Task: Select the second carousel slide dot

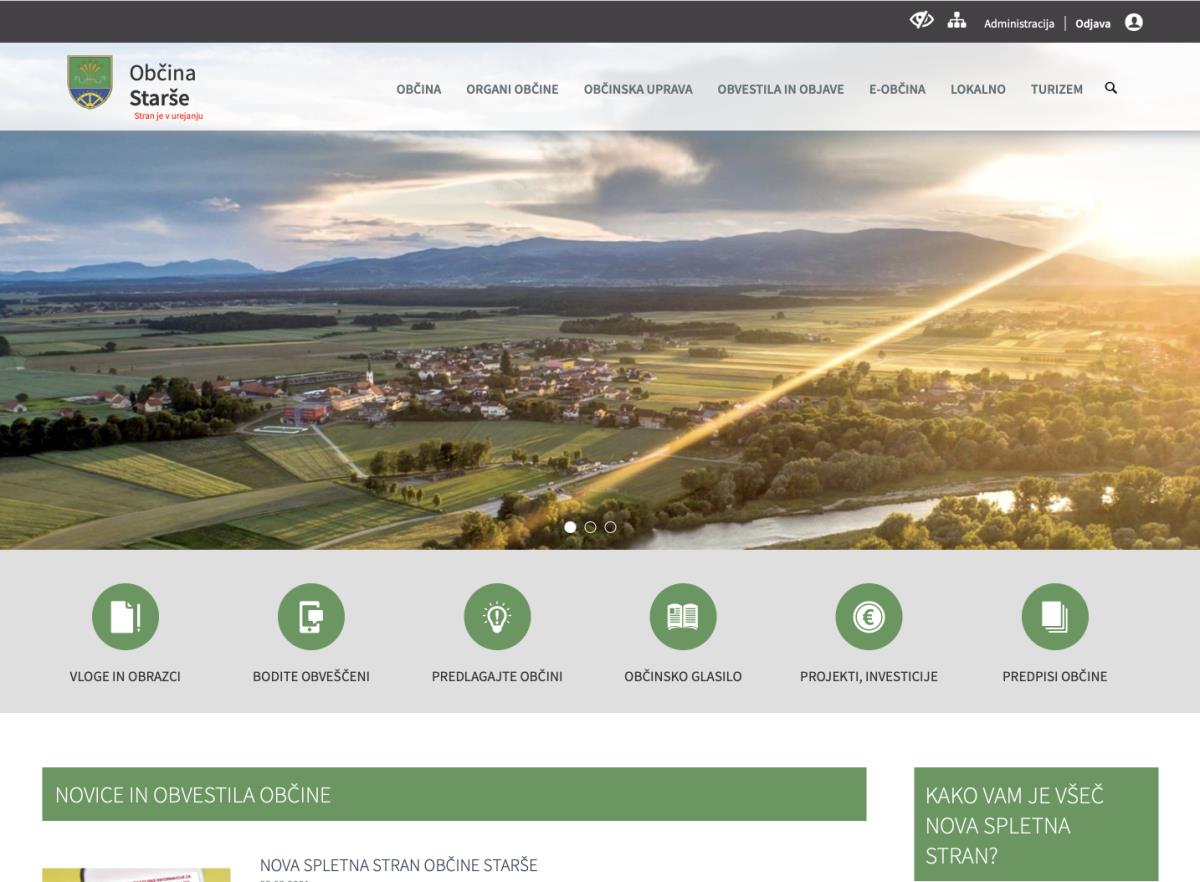Action: point(590,527)
